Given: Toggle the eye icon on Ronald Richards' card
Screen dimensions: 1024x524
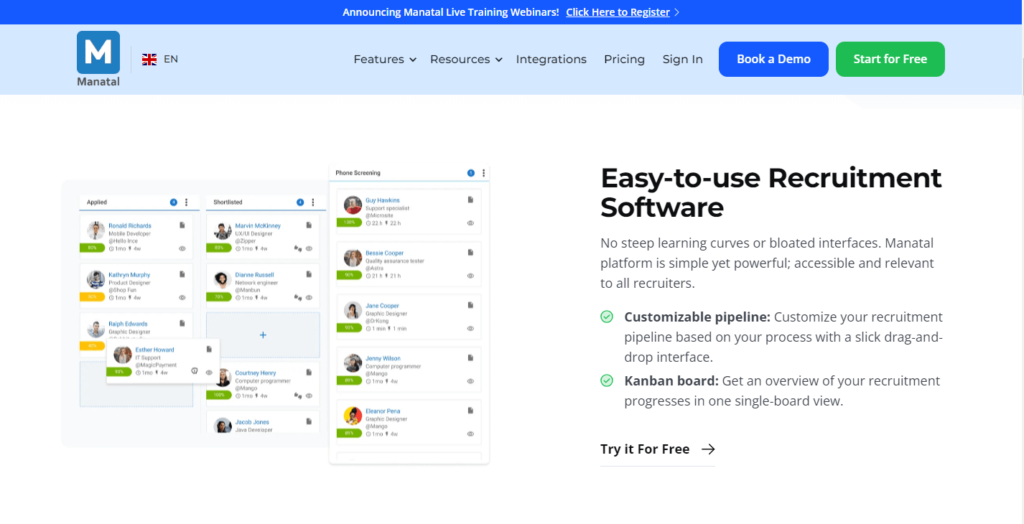Looking at the screenshot, I should pos(182,248).
